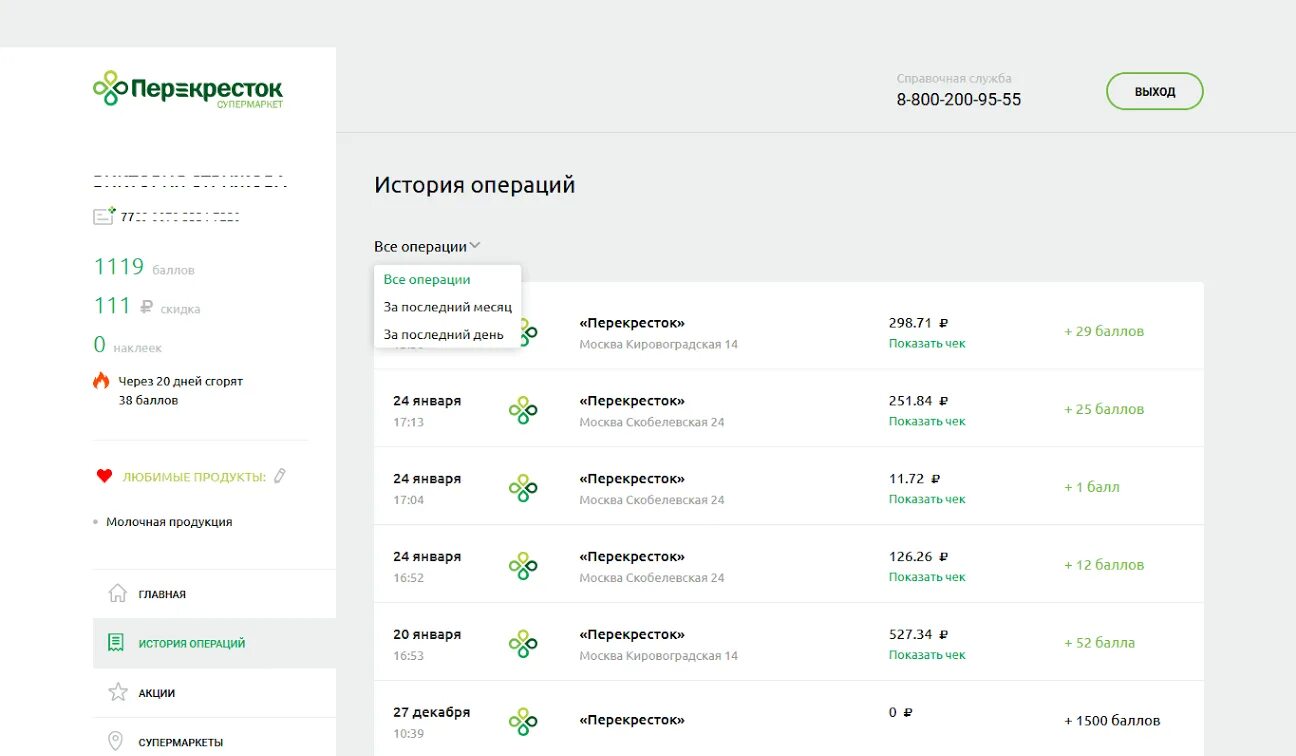The image size is (1296, 756).
Task: Click Справочная служба label
Action: [x=954, y=78]
